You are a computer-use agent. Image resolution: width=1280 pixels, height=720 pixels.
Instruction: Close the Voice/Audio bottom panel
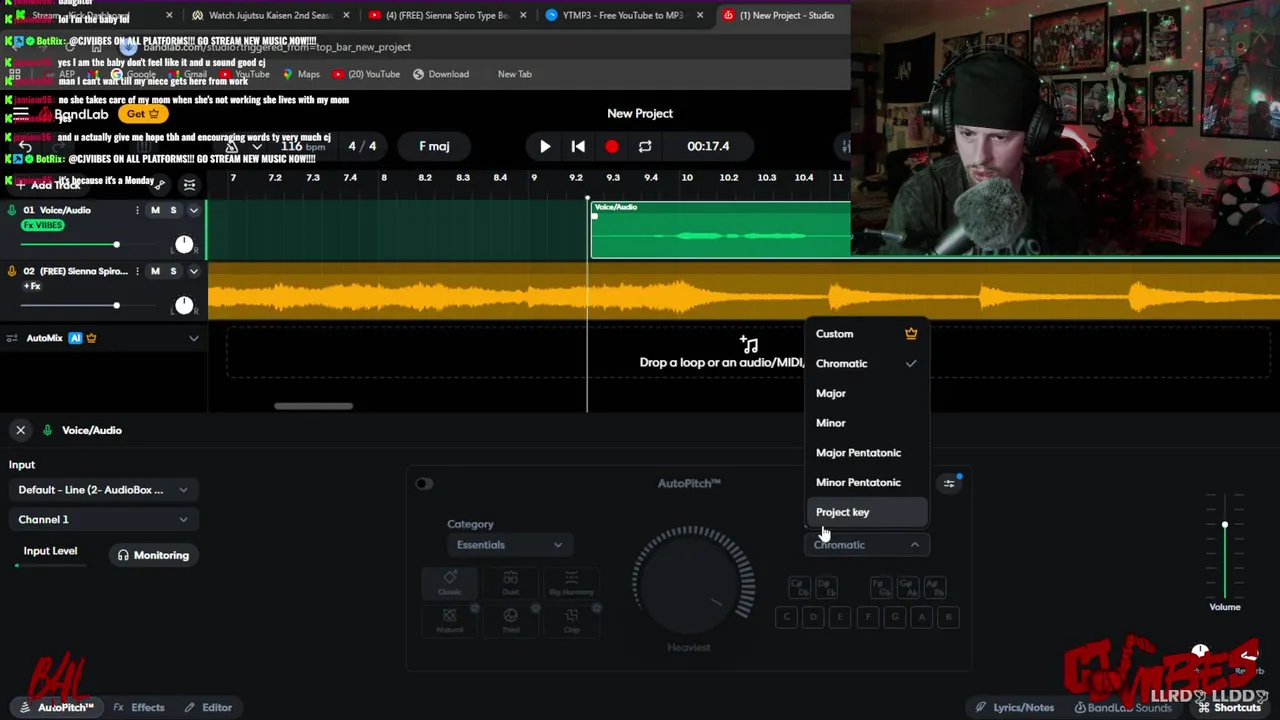[x=20, y=430]
